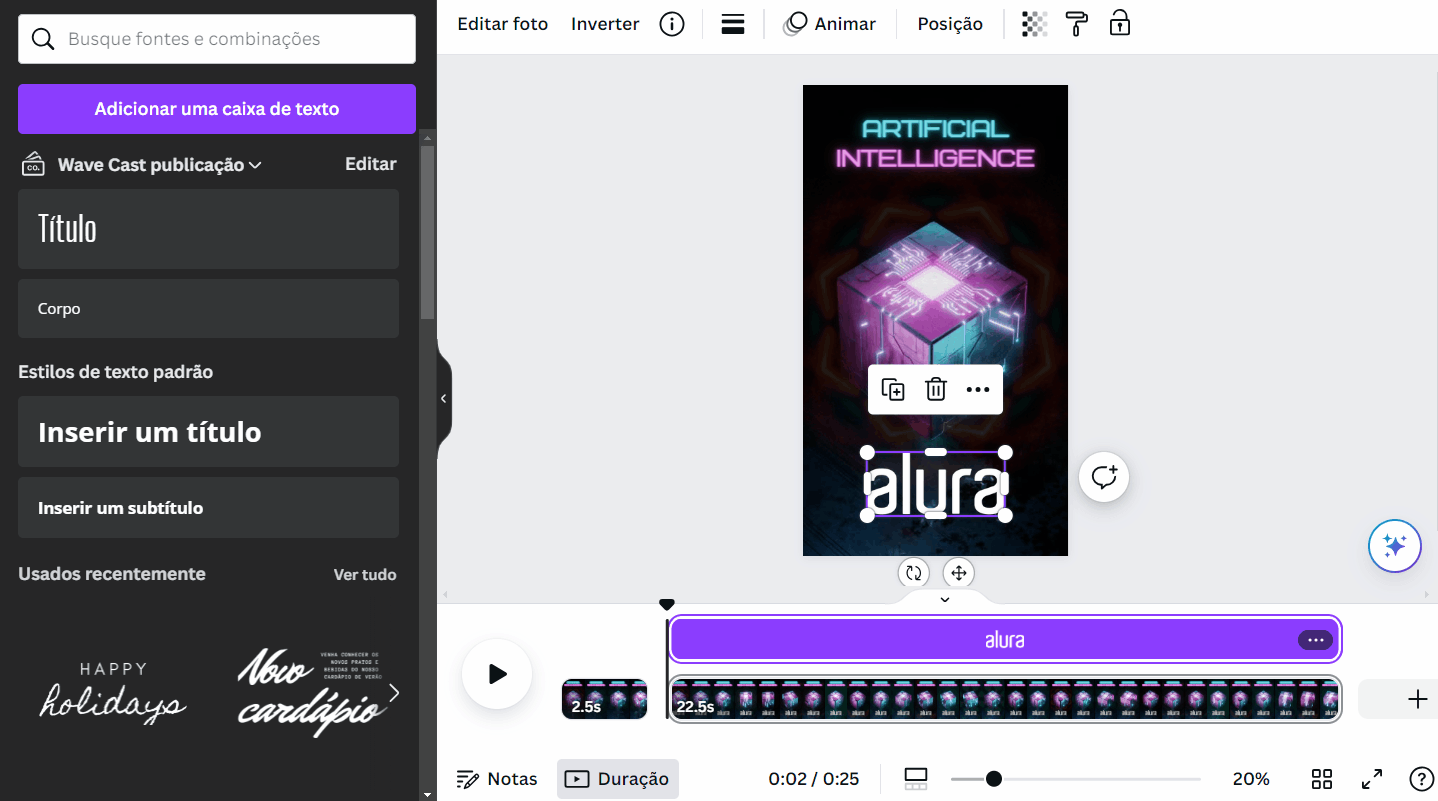
Task: Select the purple alura track bar
Action: point(1004,640)
